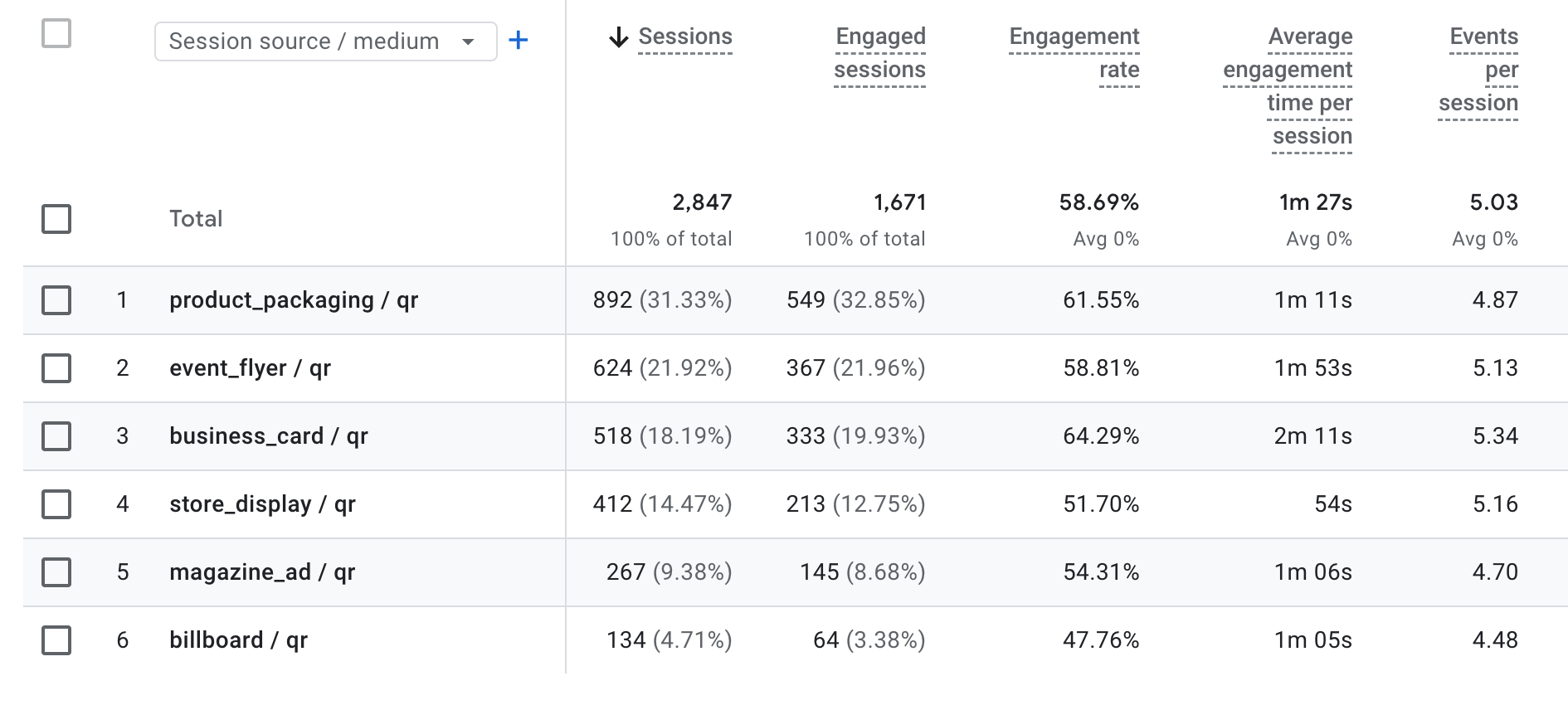1568x710 pixels.
Task: Click Average engagement time per session header
Action: click(1288, 86)
